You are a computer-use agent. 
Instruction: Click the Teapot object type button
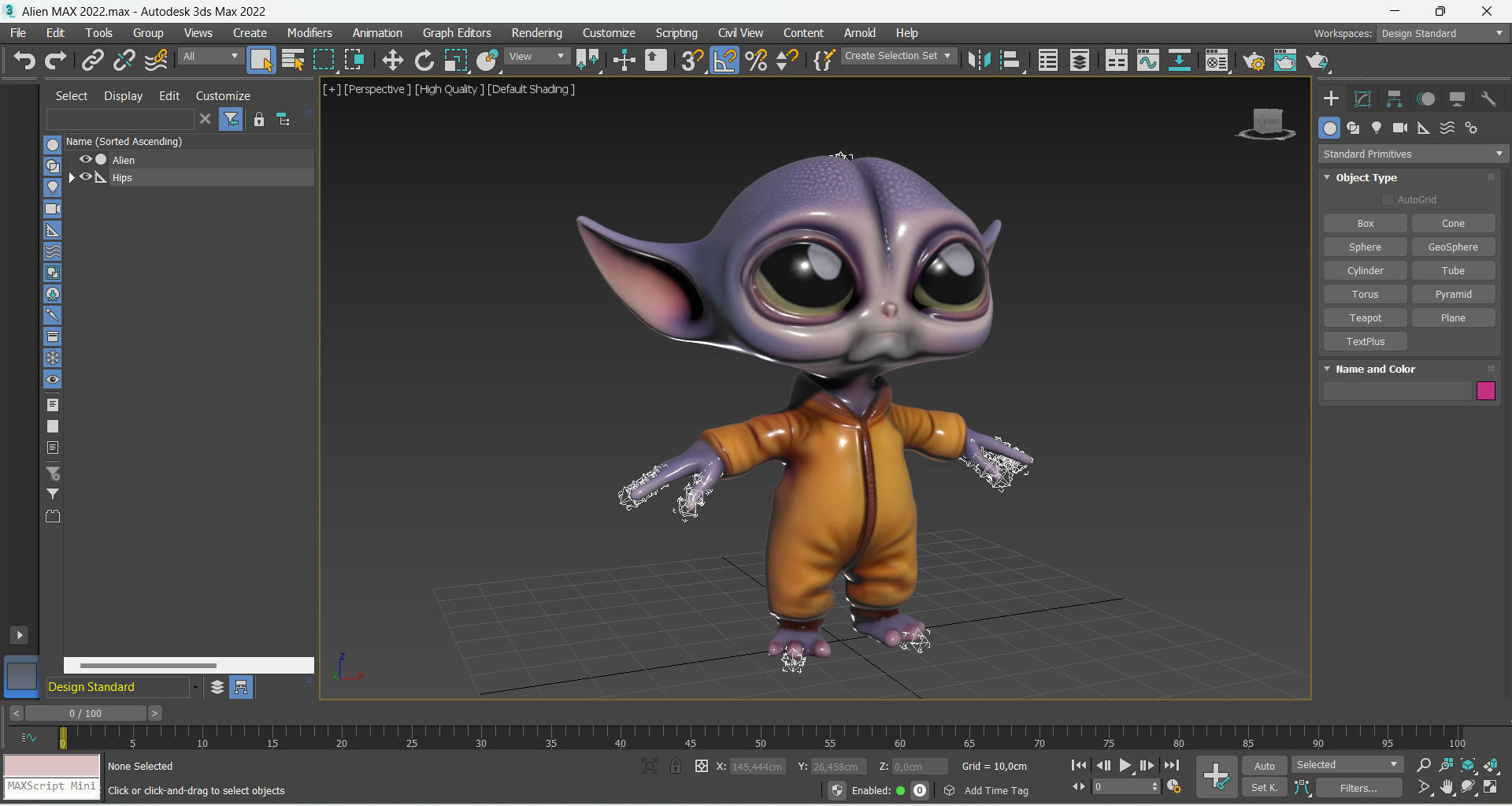[1366, 318]
